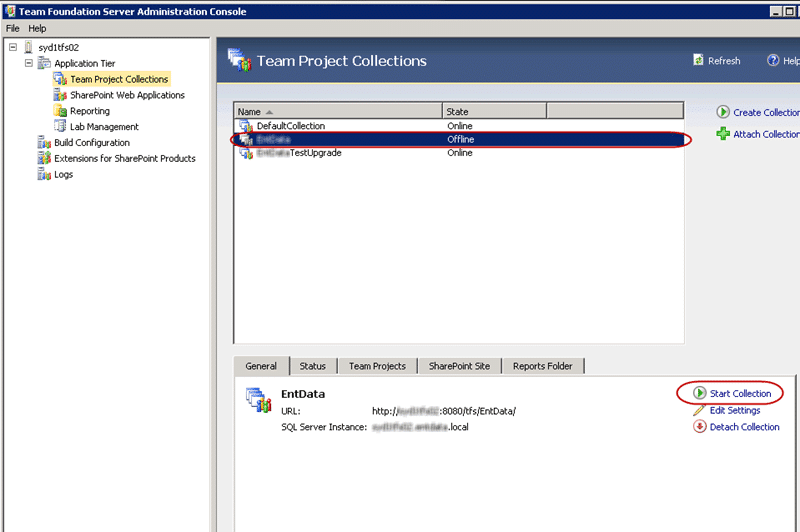This screenshot has height=532, width=800.
Task: Click the Team Project Collections header icon
Action: tap(239, 60)
